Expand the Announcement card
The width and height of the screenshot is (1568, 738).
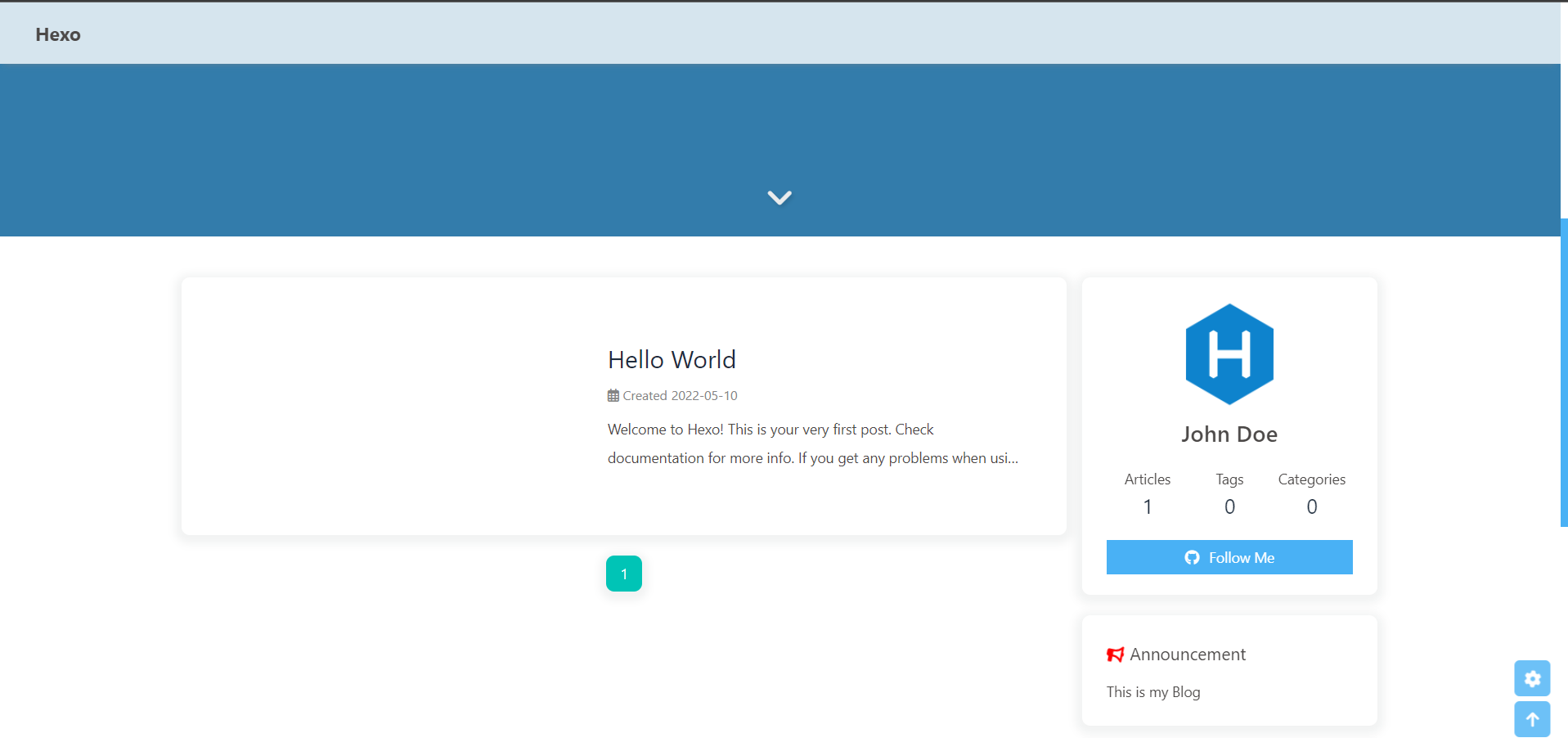click(x=1187, y=654)
